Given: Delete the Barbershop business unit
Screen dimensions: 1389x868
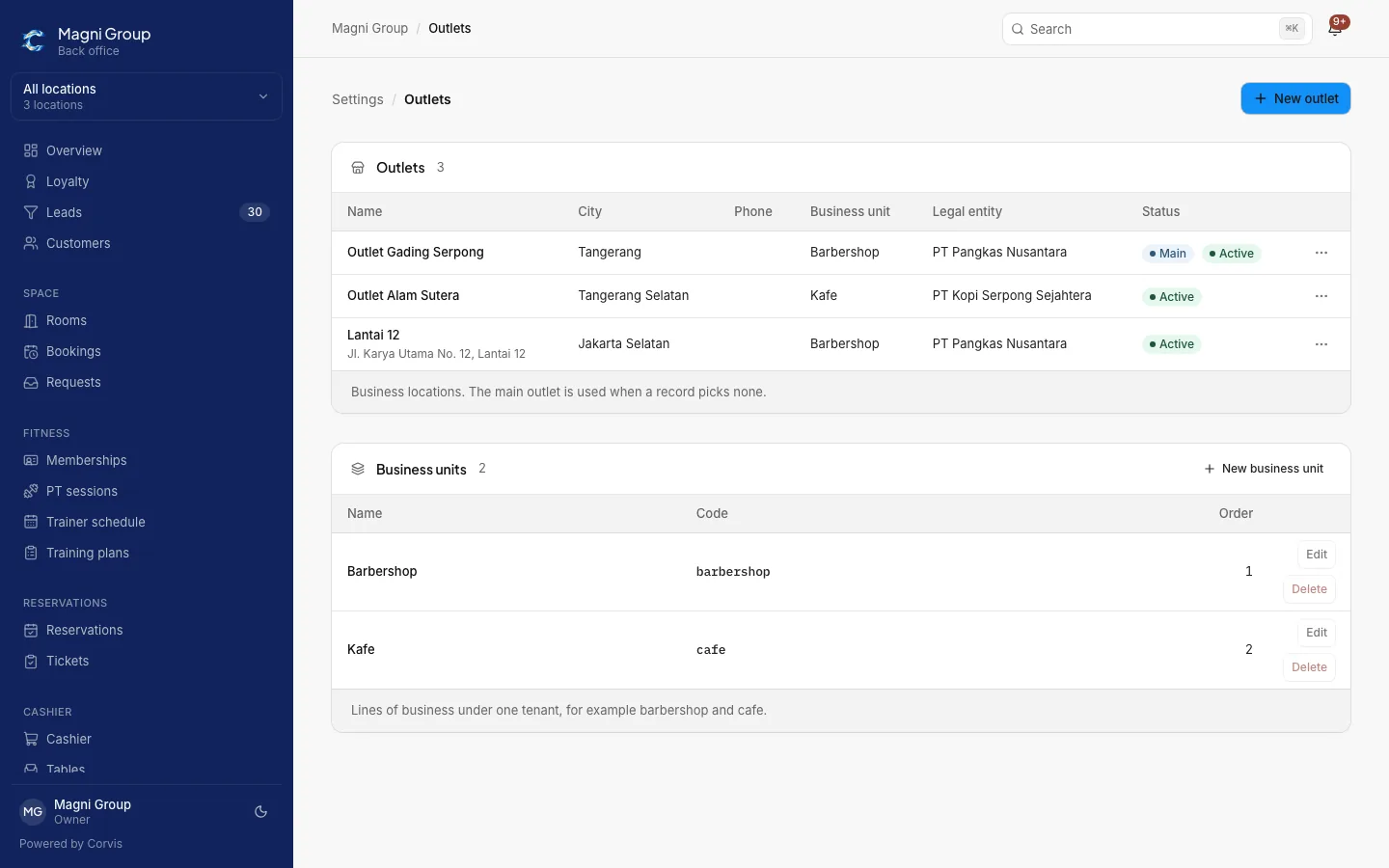Looking at the screenshot, I should (1309, 589).
